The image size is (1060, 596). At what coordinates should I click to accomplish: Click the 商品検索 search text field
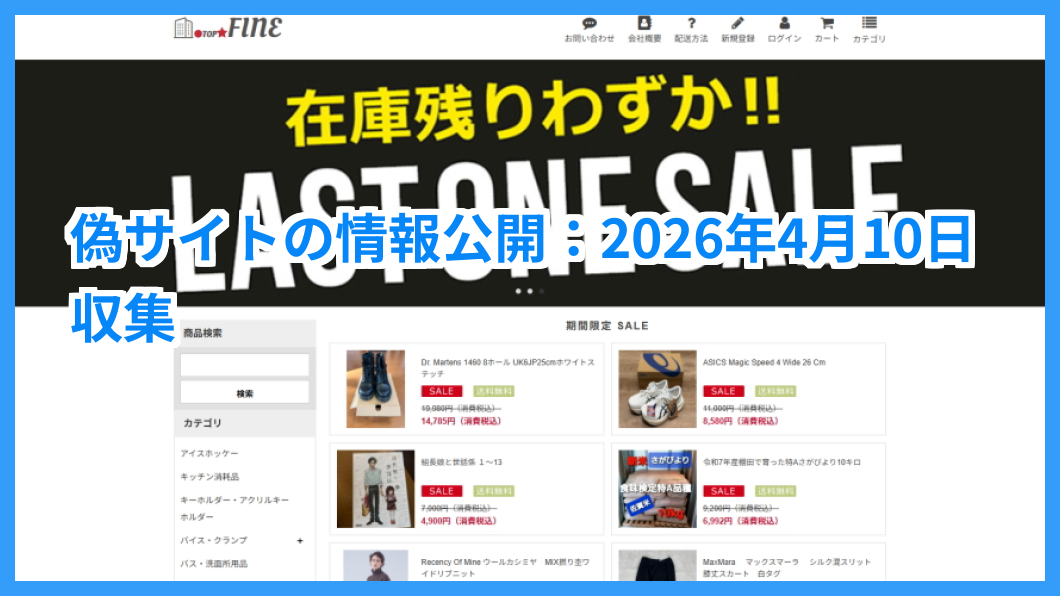[245, 365]
